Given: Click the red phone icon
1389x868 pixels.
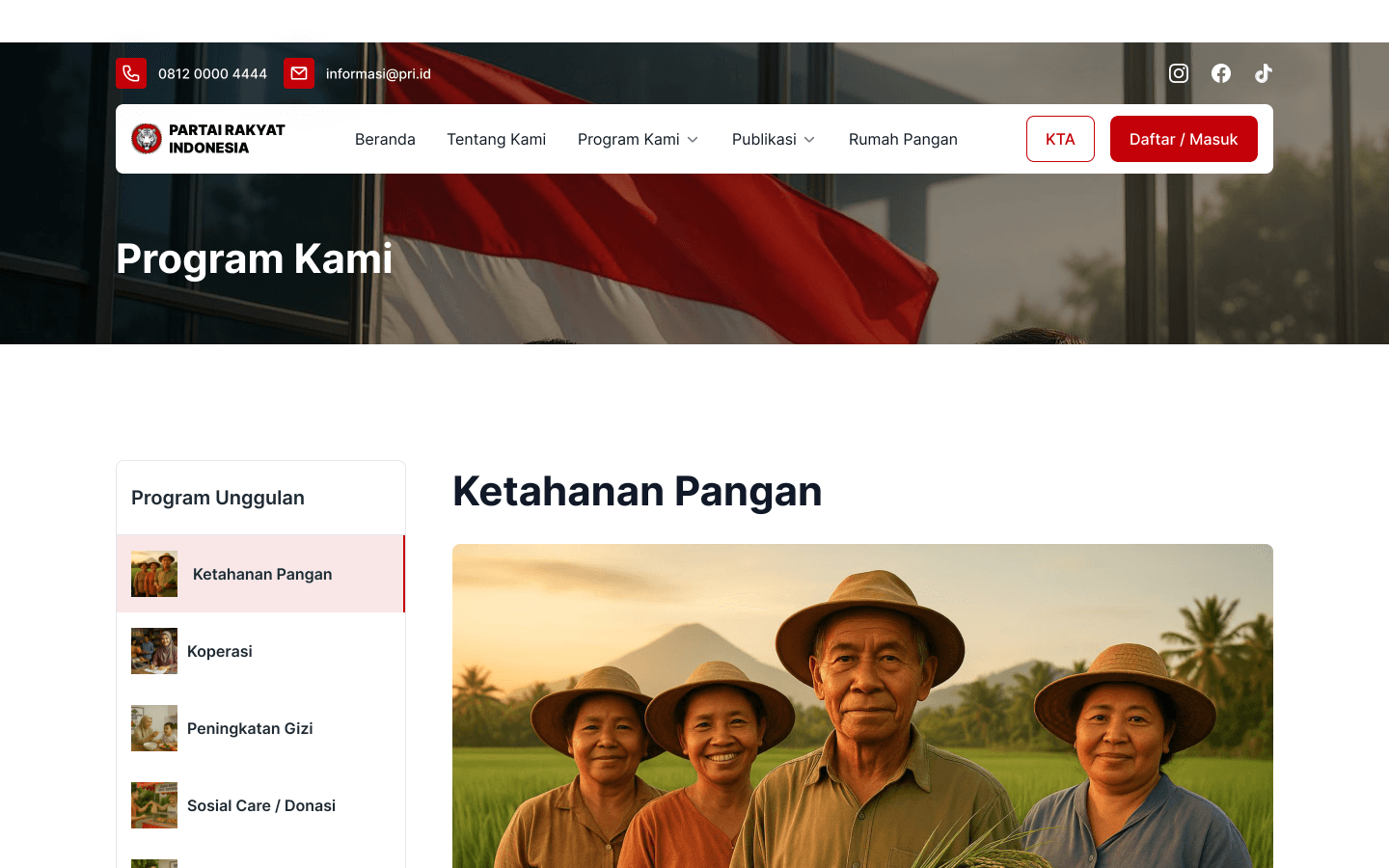Looking at the screenshot, I should [131, 73].
